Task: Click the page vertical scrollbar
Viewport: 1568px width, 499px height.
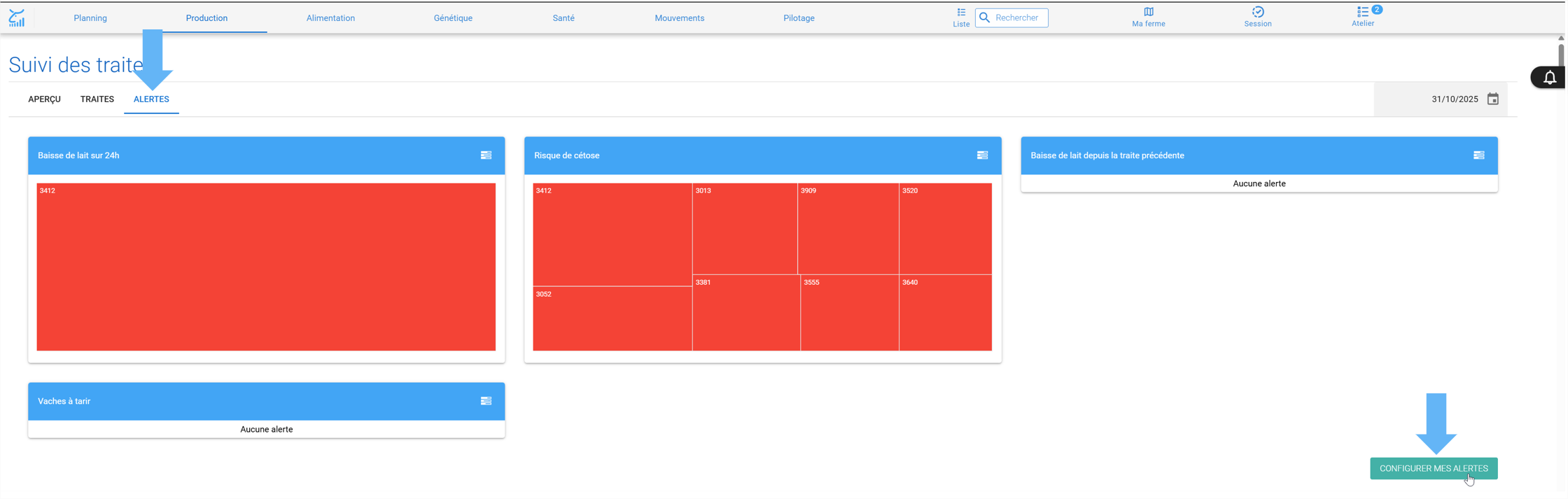Action: 1561,56
